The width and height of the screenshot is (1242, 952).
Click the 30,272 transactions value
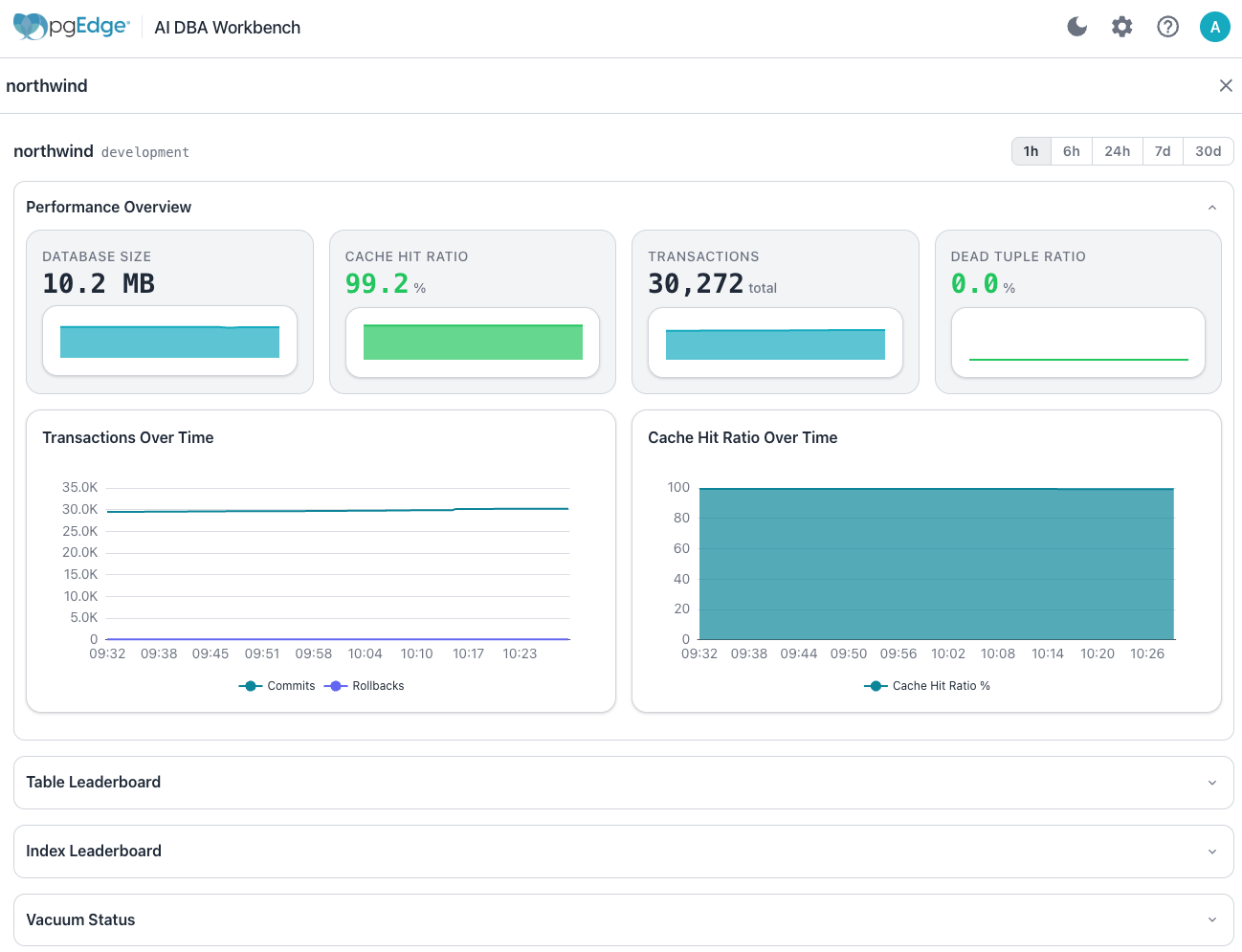[x=696, y=283]
